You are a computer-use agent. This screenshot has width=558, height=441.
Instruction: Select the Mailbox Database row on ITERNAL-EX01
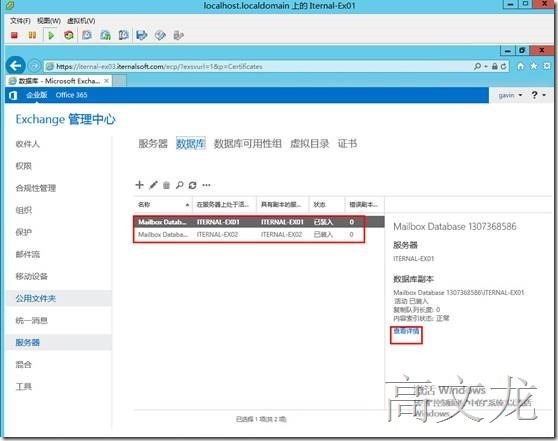[259, 222]
